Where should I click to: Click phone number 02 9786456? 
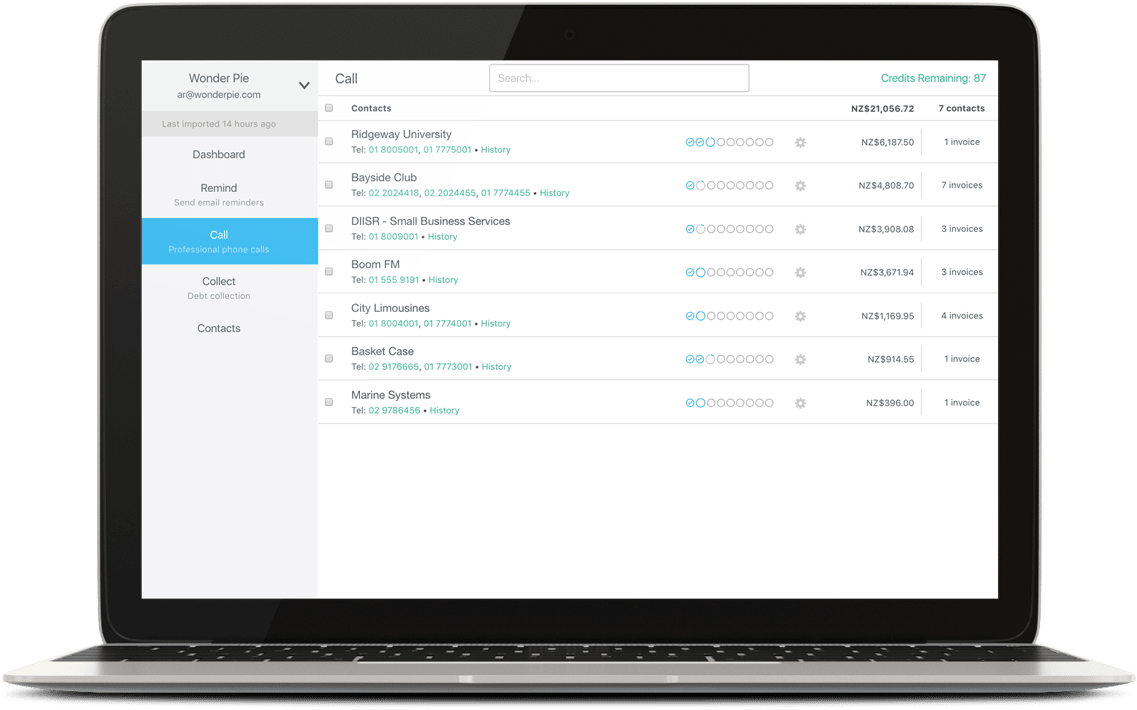click(394, 411)
